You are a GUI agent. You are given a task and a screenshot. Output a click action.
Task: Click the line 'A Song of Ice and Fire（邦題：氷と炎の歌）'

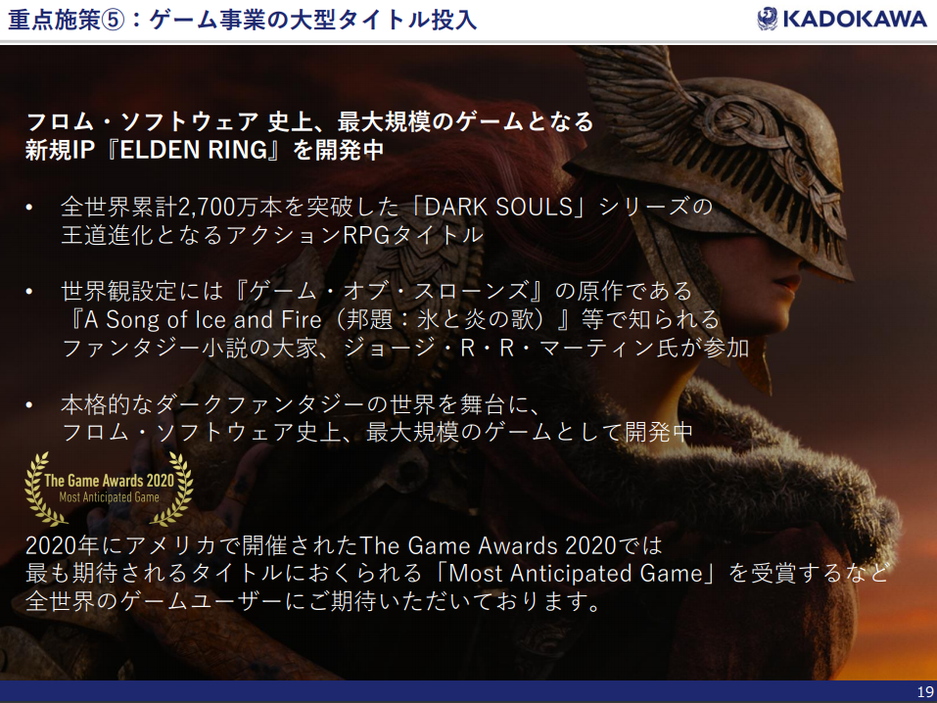[391, 320]
